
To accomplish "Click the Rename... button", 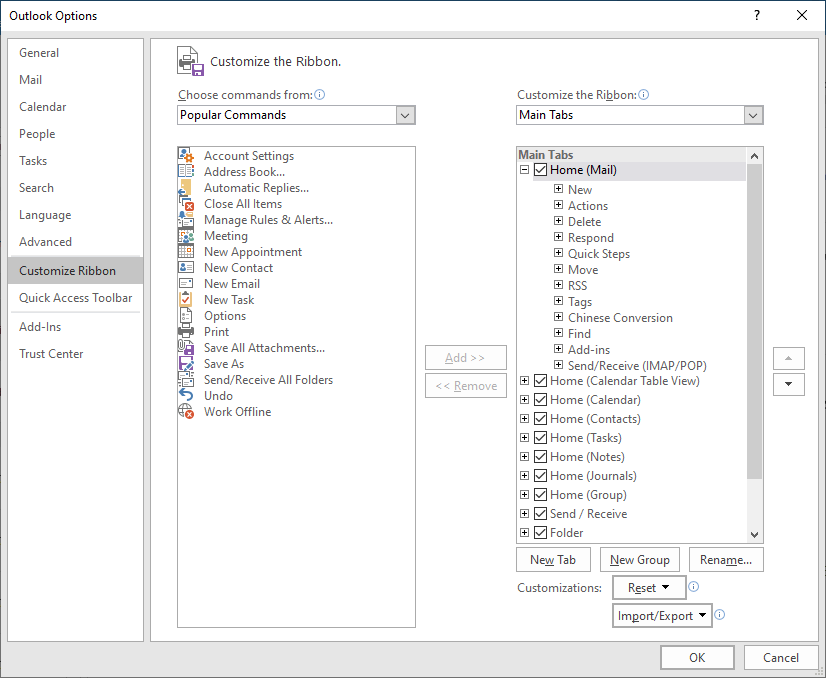I will tap(726, 559).
